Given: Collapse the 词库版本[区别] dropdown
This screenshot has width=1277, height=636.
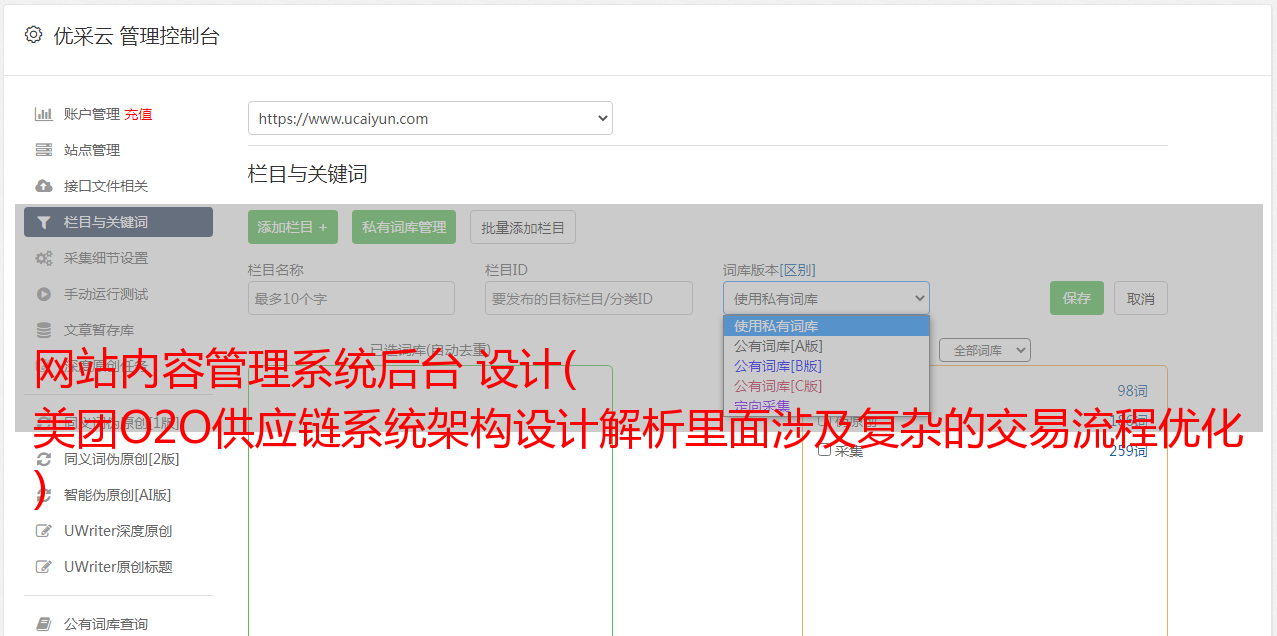Looking at the screenshot, I should [x=826, y=298].
